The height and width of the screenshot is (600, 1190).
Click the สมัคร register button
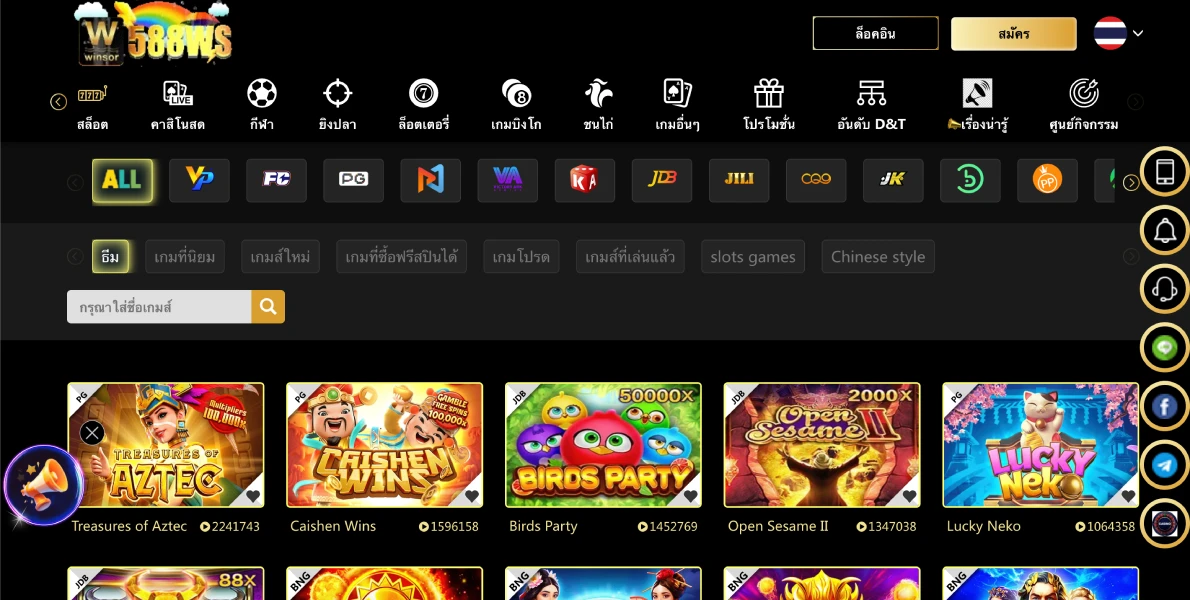coord(1013,33)
